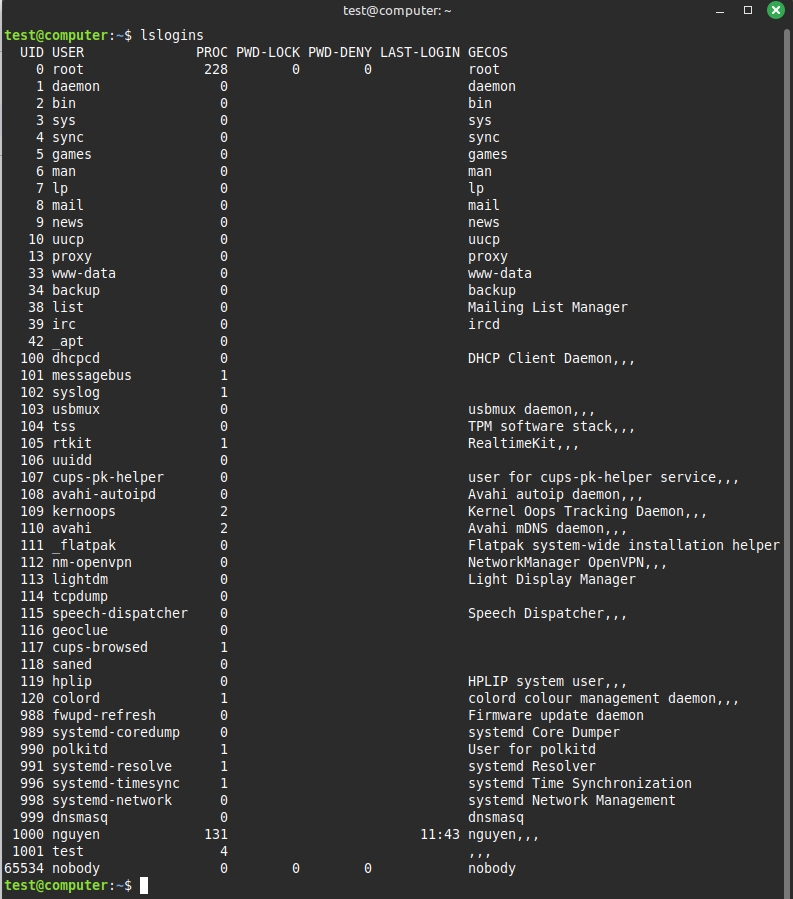Click the lslogins command text
793x899 pixels.
click(x=172, y=35)
